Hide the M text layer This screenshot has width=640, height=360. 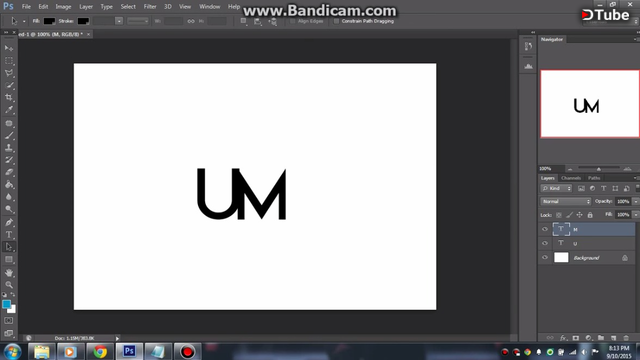click(544, 229)
